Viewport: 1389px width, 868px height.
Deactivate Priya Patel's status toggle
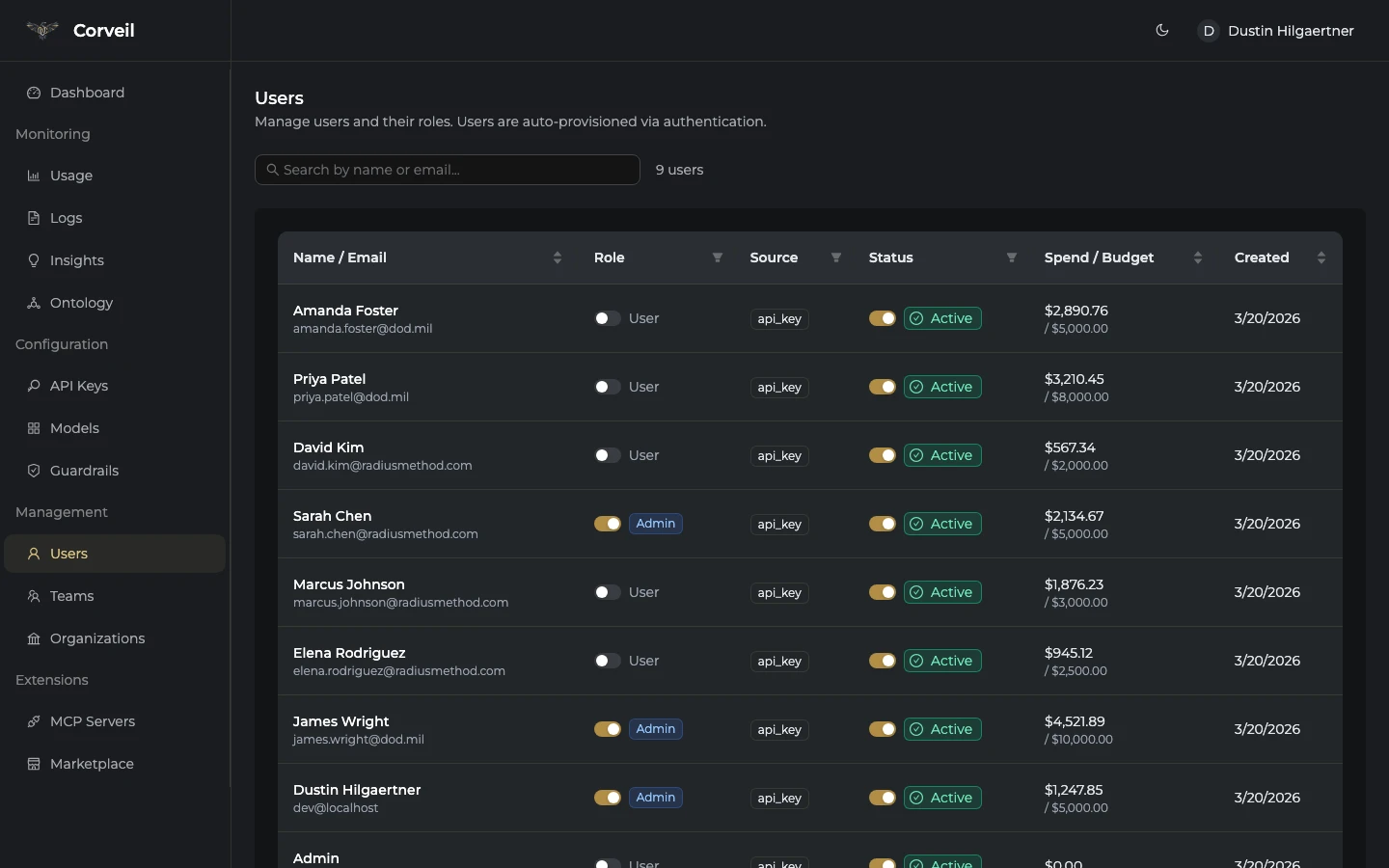point(882,387)
